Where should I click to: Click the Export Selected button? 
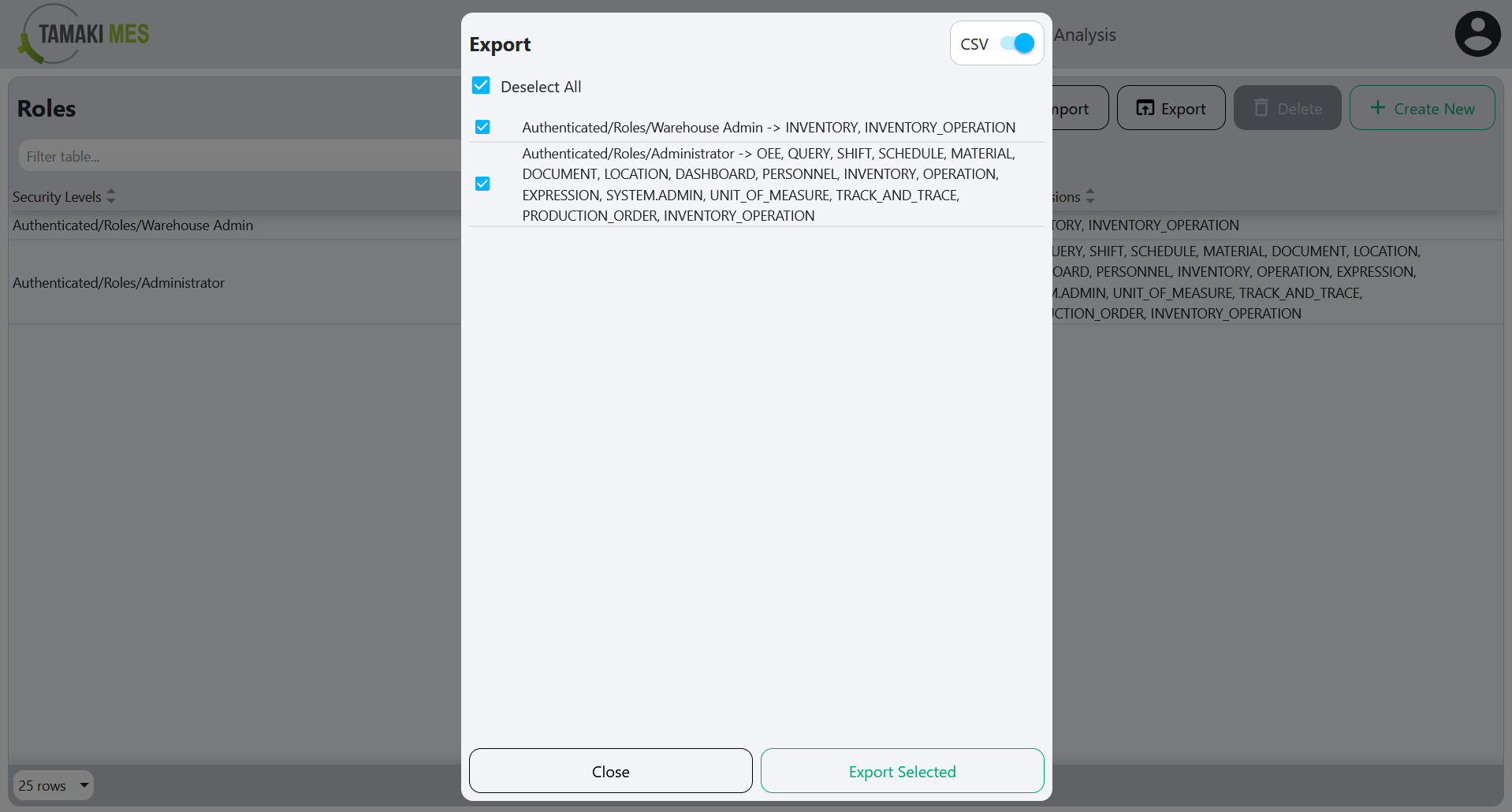coord(901,771)
